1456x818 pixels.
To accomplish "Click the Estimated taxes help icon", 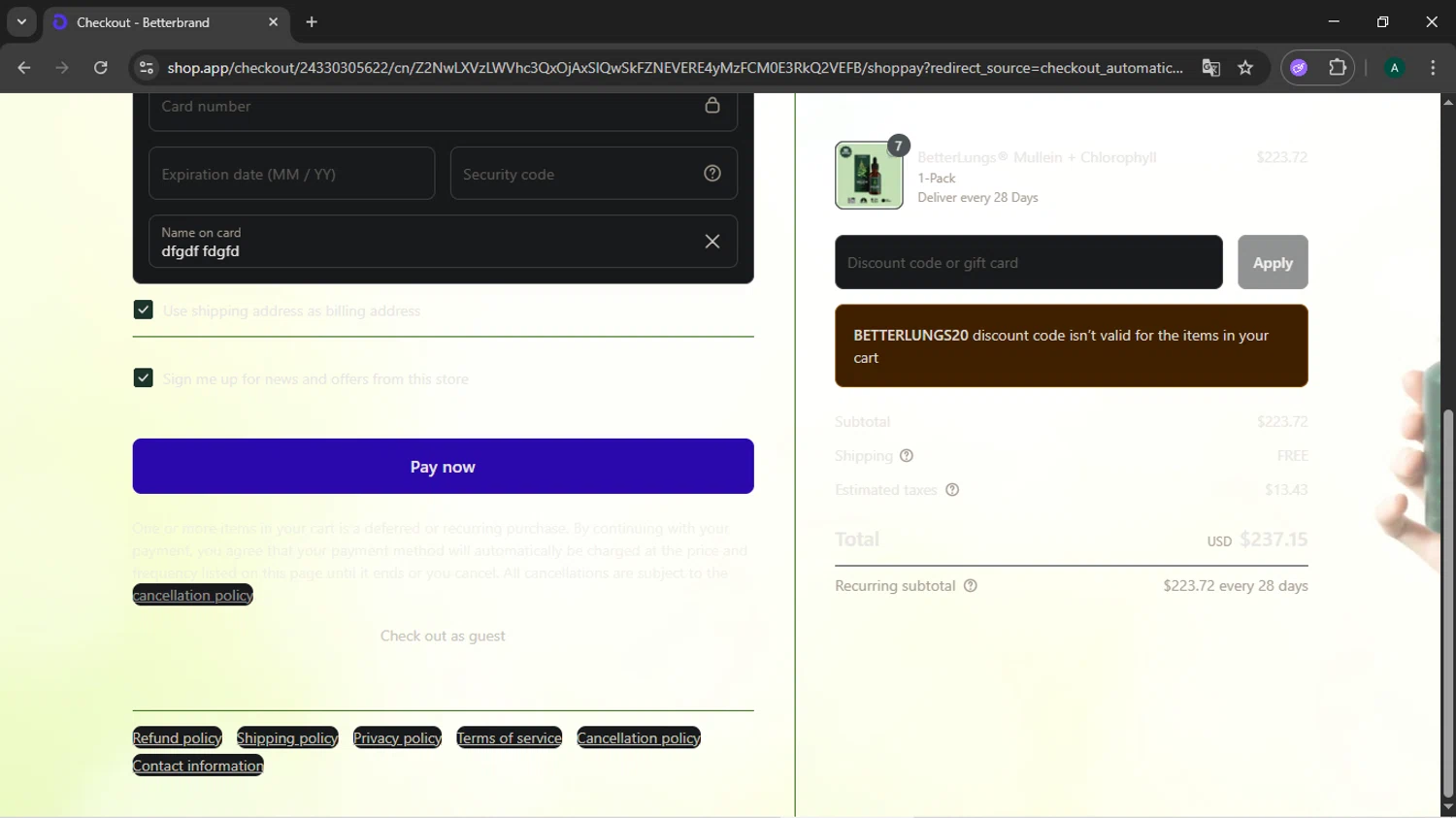I will coord(952,490).
